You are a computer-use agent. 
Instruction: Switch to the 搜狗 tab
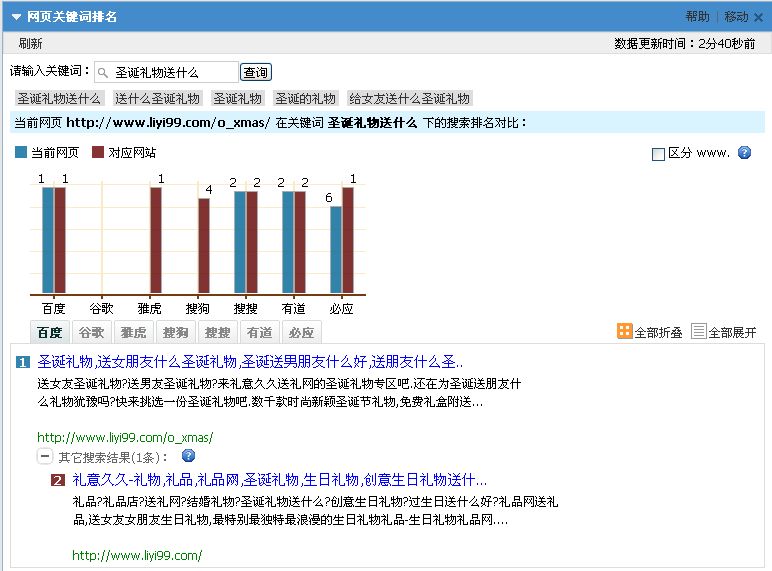pos(176,332)
